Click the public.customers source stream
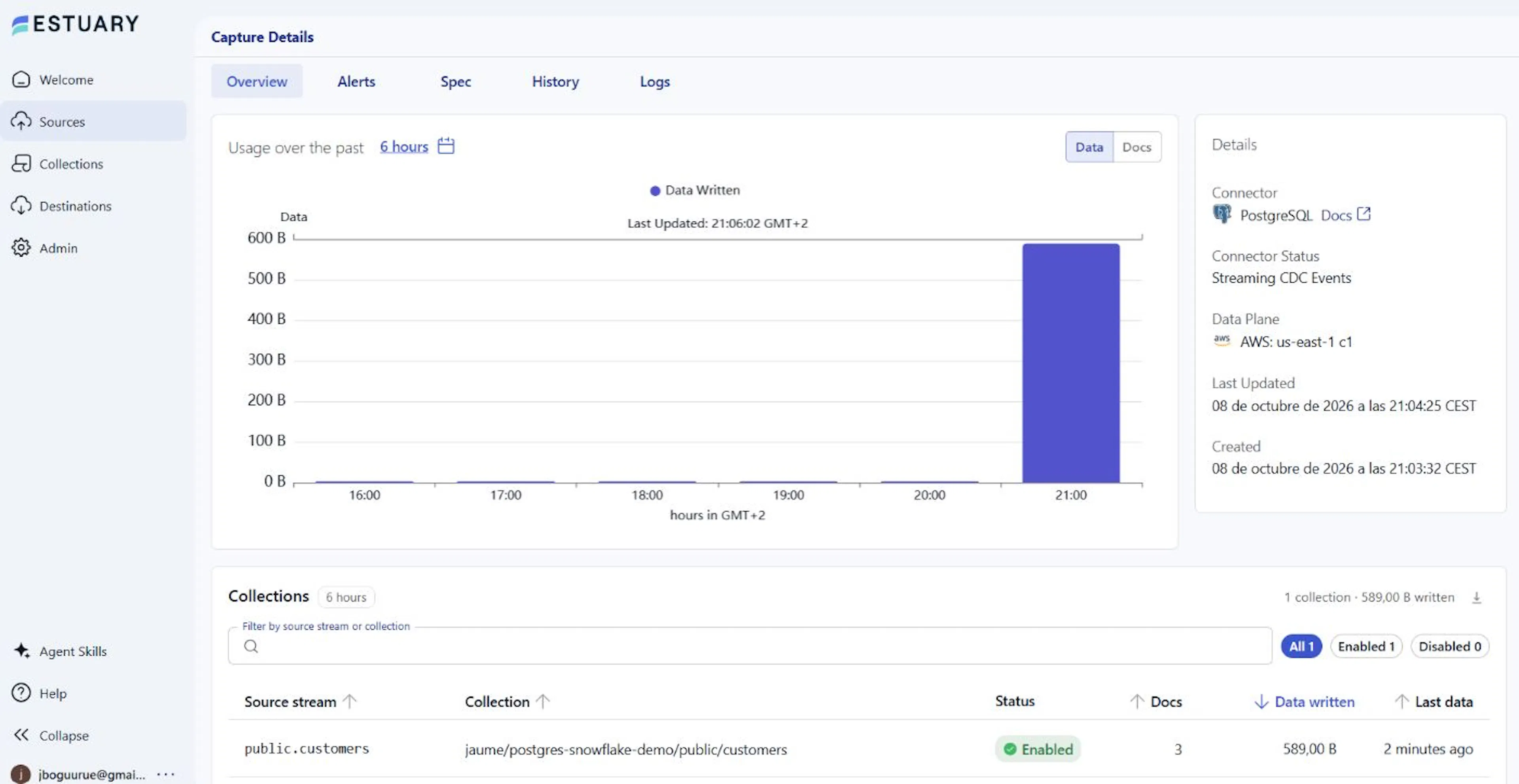This screenshot has width=1519, height=784. tap(307, 749)
